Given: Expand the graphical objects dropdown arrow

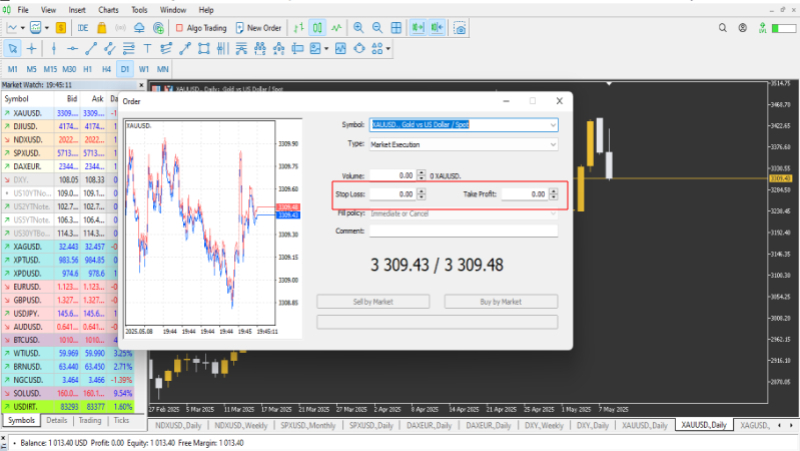Looking at the screenshot, I should click(327, 48).
